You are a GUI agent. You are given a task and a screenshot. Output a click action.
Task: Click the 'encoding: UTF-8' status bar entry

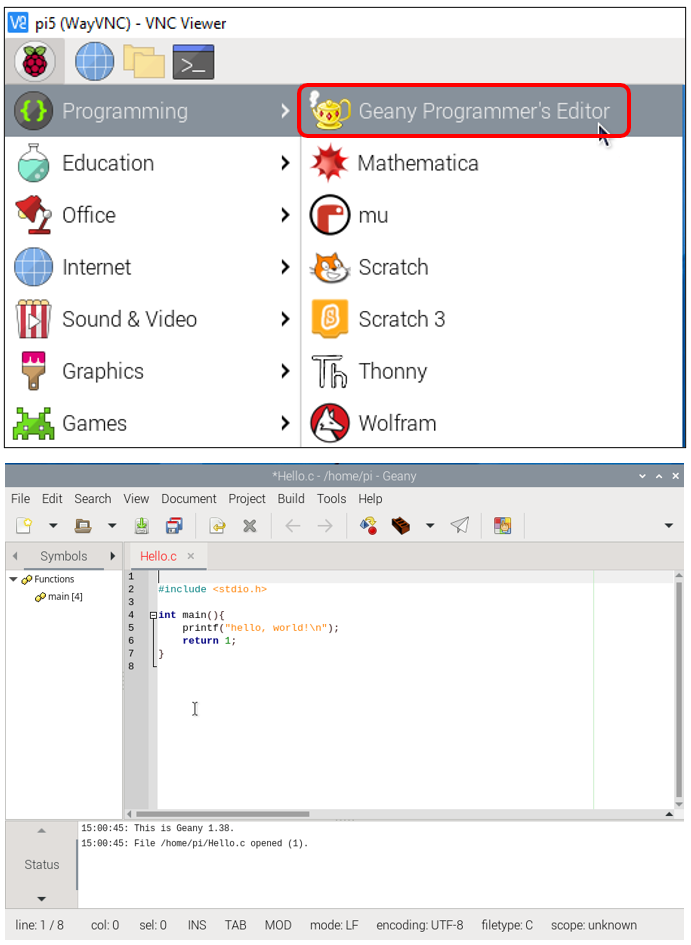pyautogui.click(x=420, y=925)
